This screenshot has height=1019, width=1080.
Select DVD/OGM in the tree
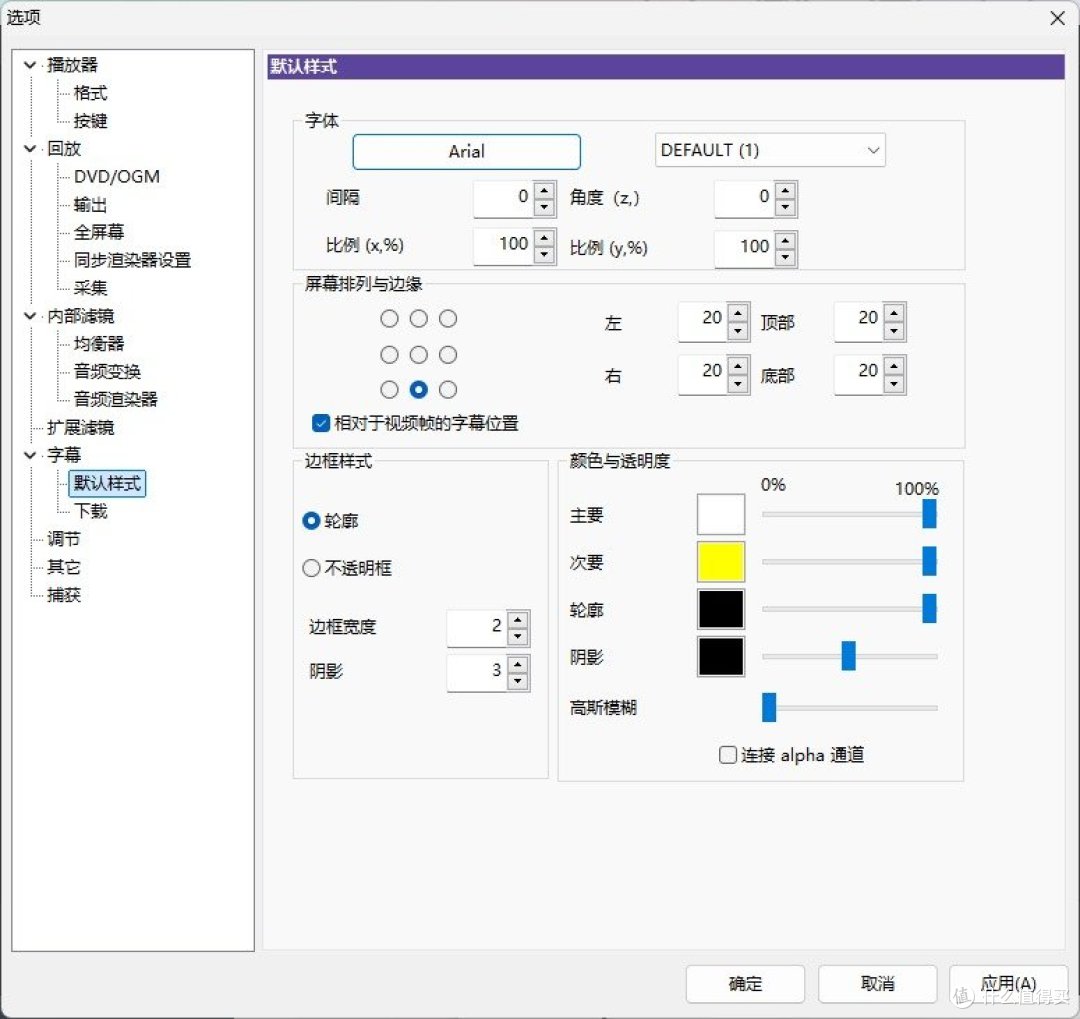click(x=116, y=176)
